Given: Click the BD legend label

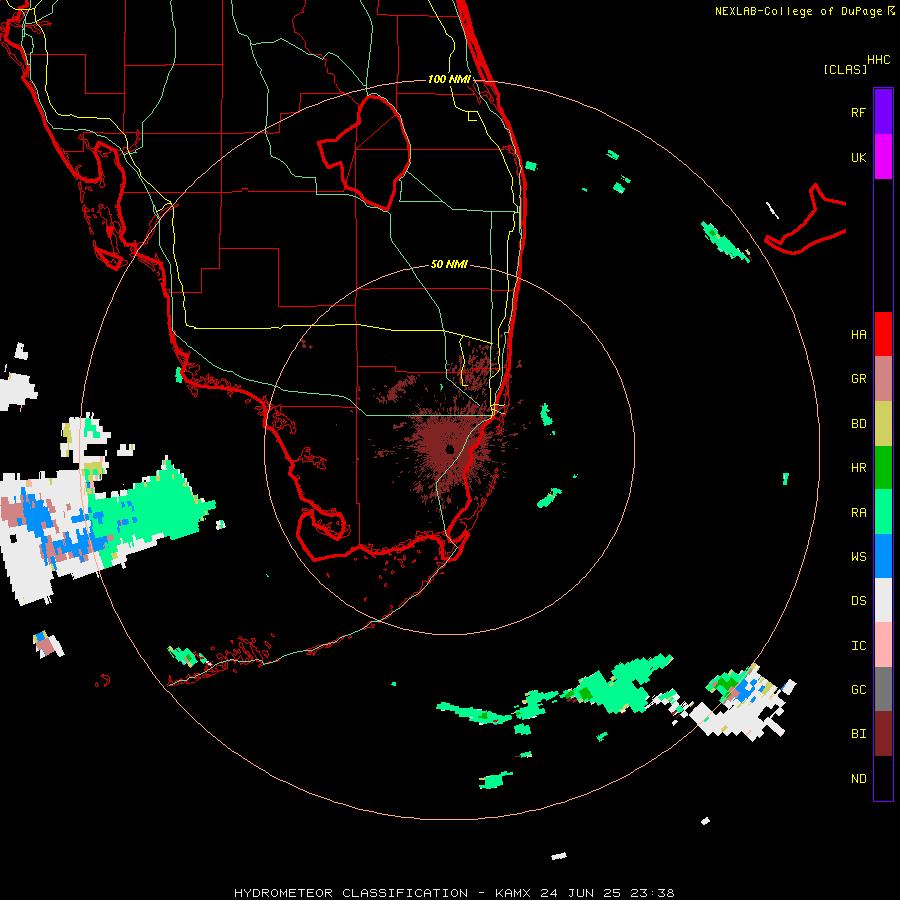Looking at the screenshot, I should [x=858, y=424].
